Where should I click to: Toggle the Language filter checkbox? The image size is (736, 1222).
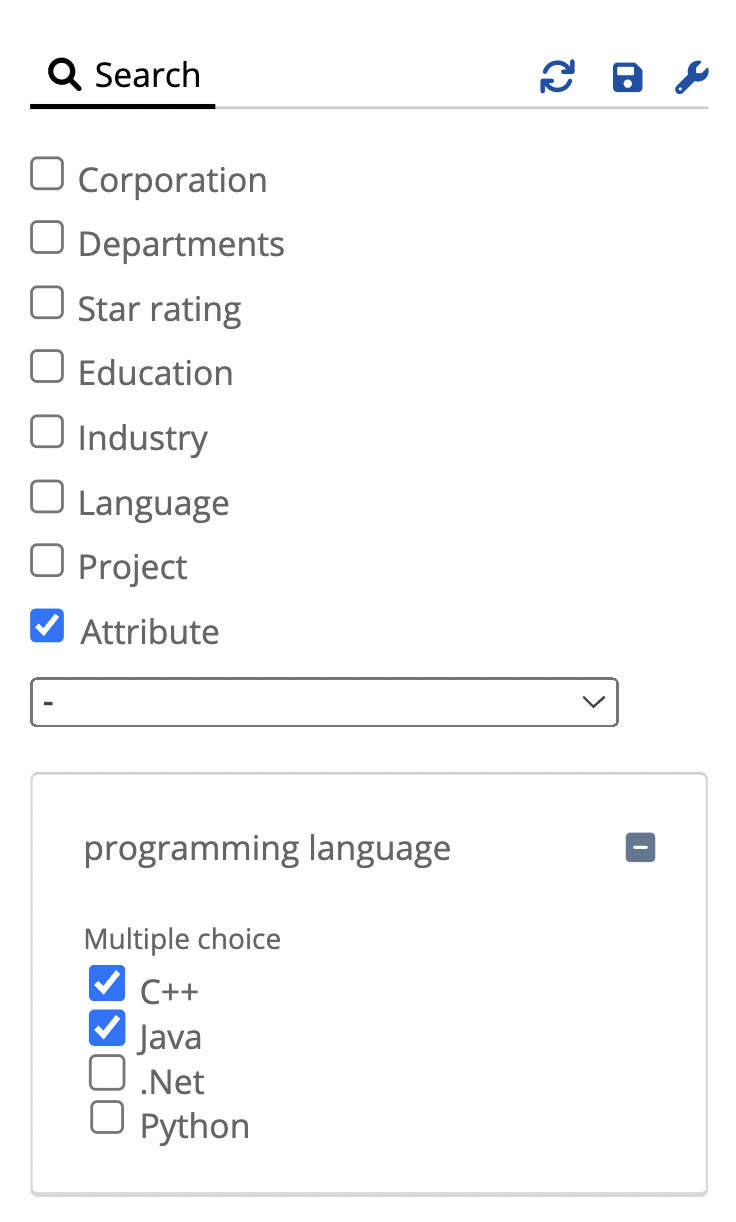pyautogui.click(x=47, y=497)
